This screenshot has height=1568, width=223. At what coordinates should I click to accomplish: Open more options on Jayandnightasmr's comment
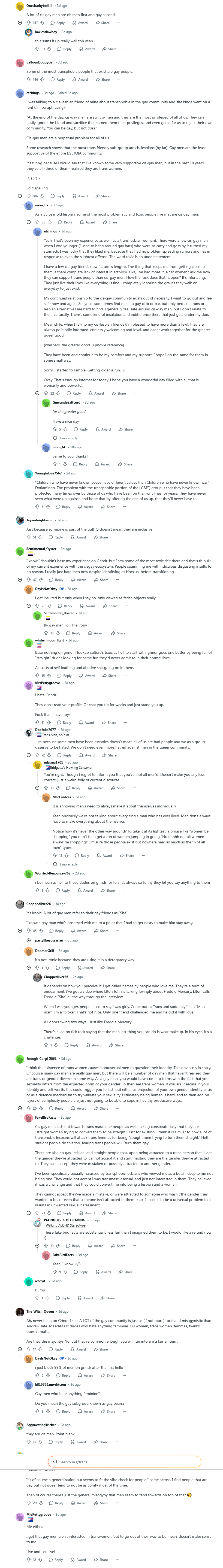(x=117, y=537)
